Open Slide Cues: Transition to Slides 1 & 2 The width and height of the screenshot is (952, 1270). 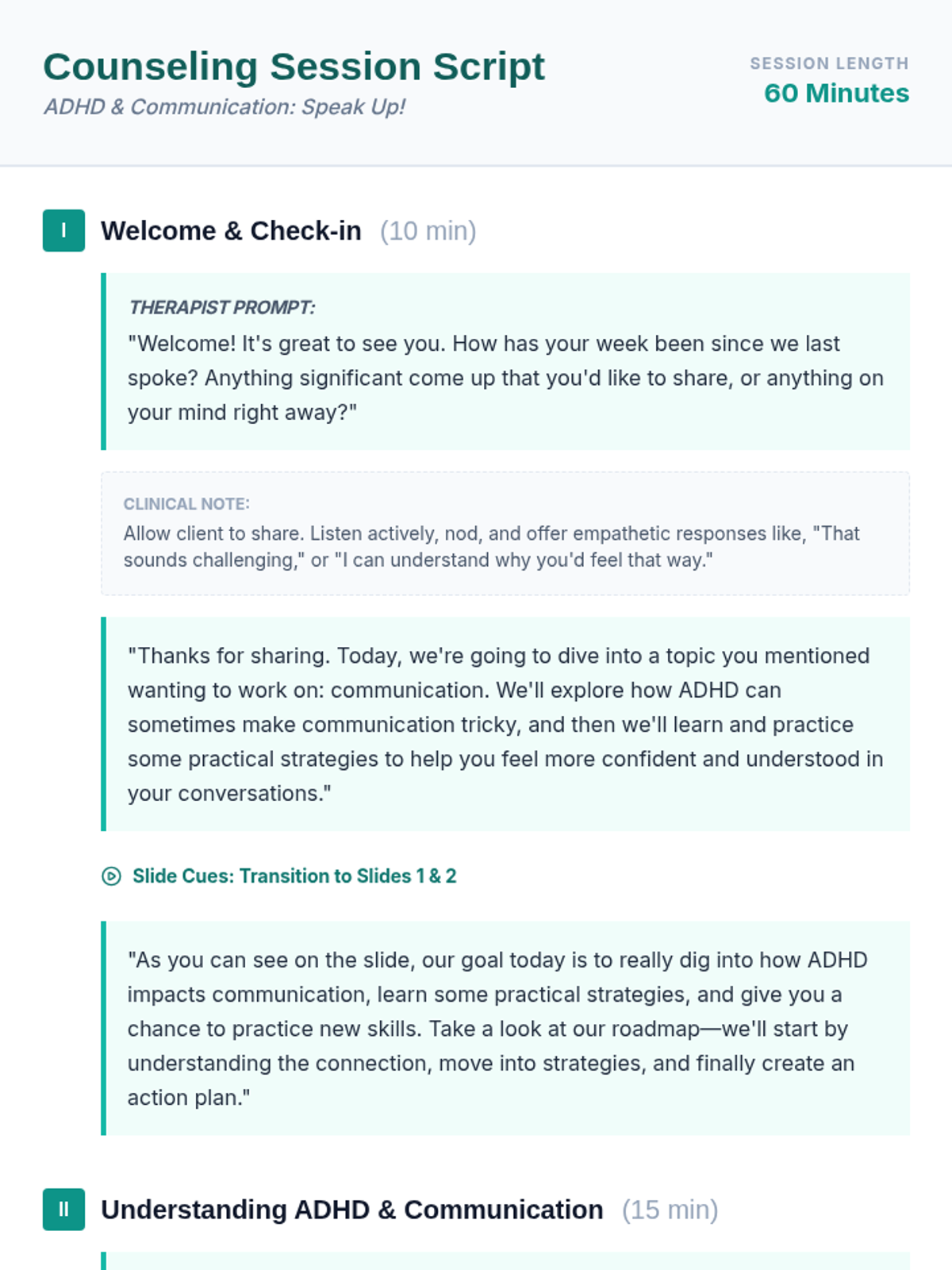[x=294, y=876]
